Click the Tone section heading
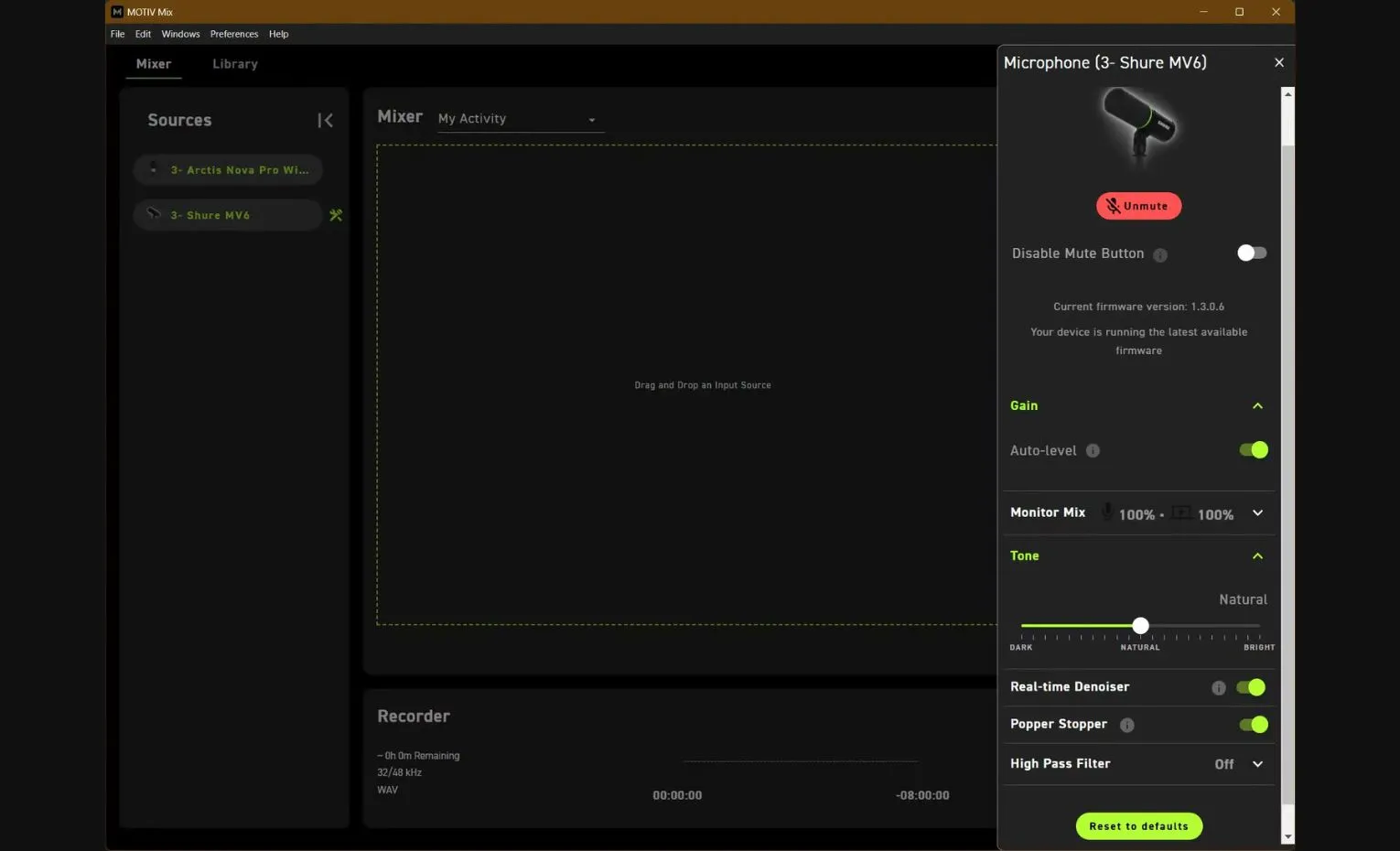Screen dimensions: 1400x851 (x=1024, y=555)
